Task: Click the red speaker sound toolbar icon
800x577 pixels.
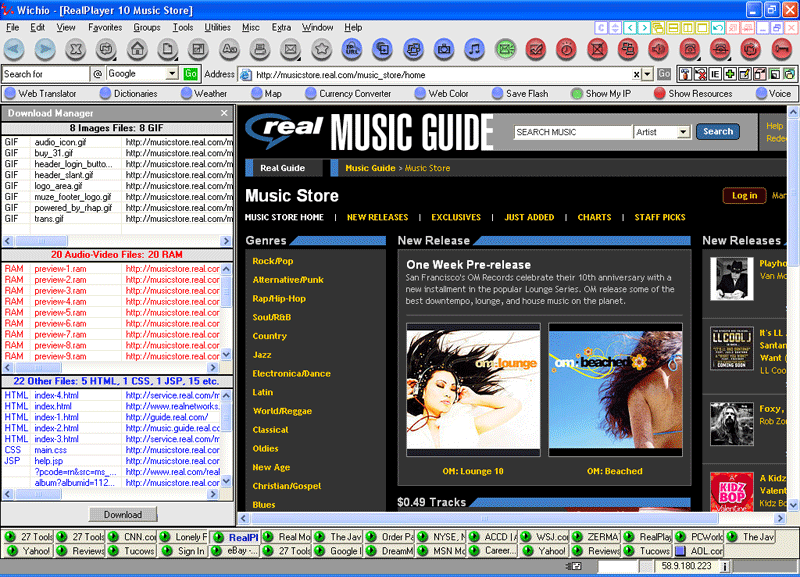Action: (x=659, y=49)
